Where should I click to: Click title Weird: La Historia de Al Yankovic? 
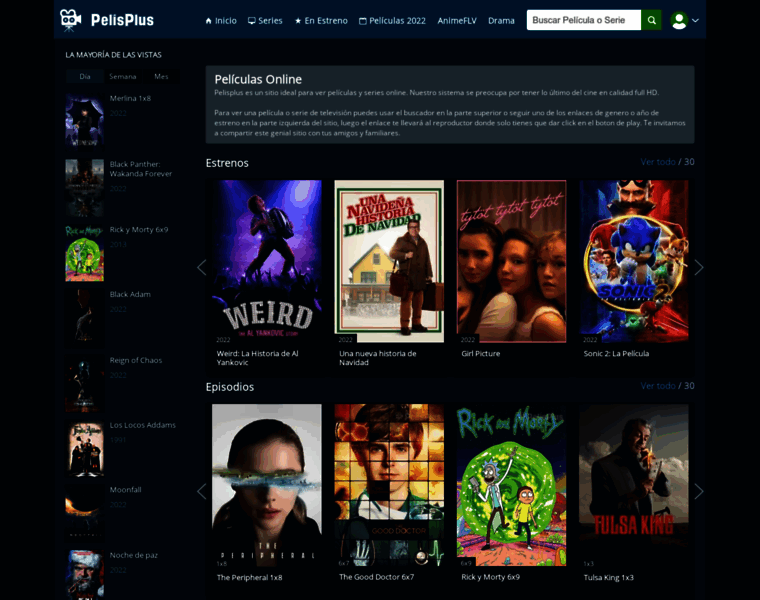click(x=257, y=358)
